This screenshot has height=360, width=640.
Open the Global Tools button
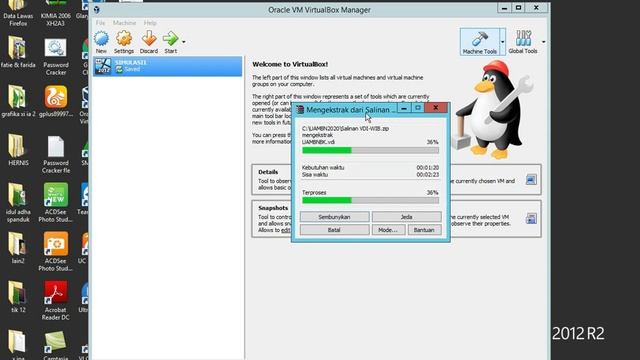[523, 42]
